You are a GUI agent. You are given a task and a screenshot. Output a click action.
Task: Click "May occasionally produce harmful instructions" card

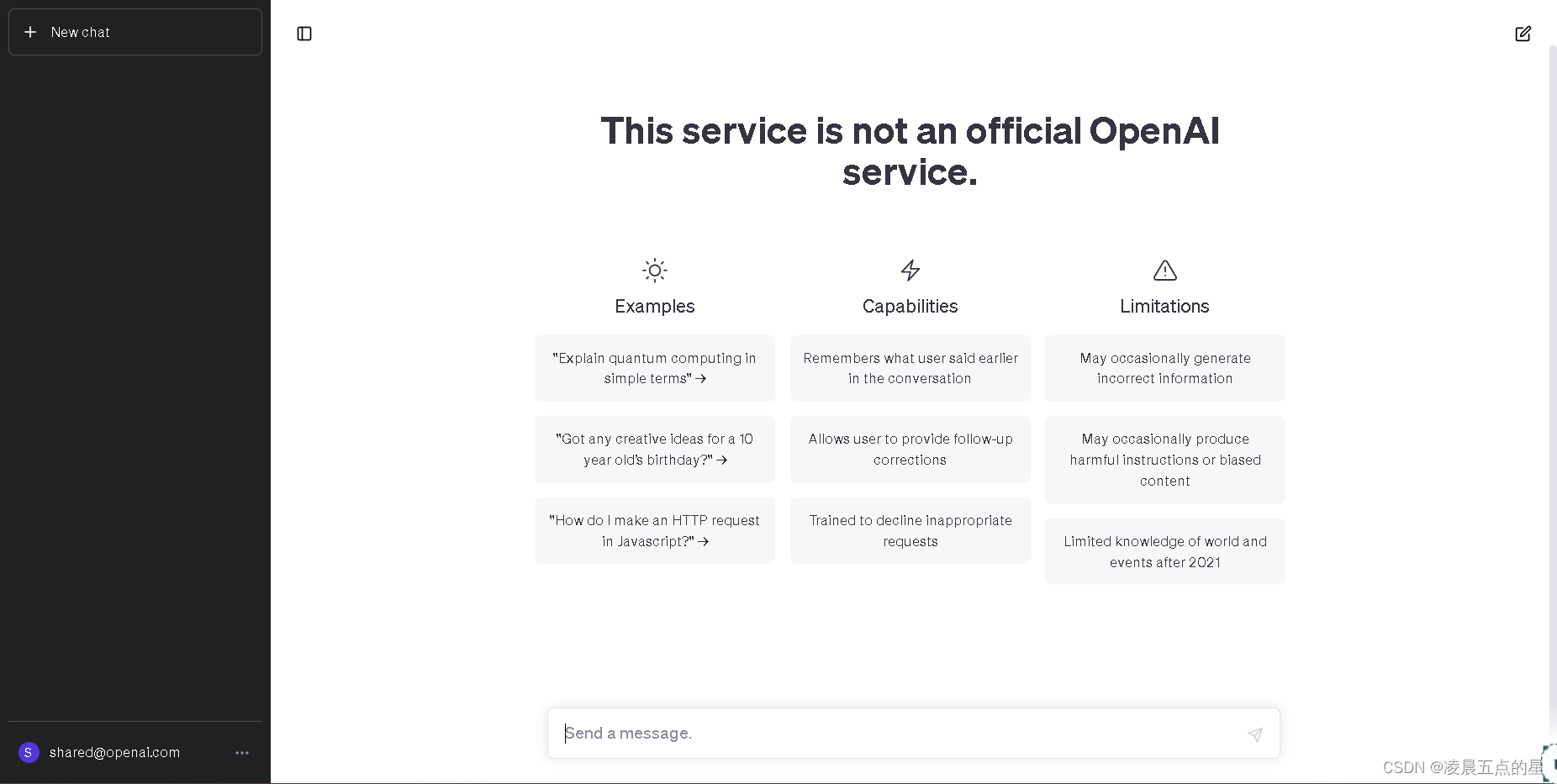pyautogui.click(x=1165, y=460)
